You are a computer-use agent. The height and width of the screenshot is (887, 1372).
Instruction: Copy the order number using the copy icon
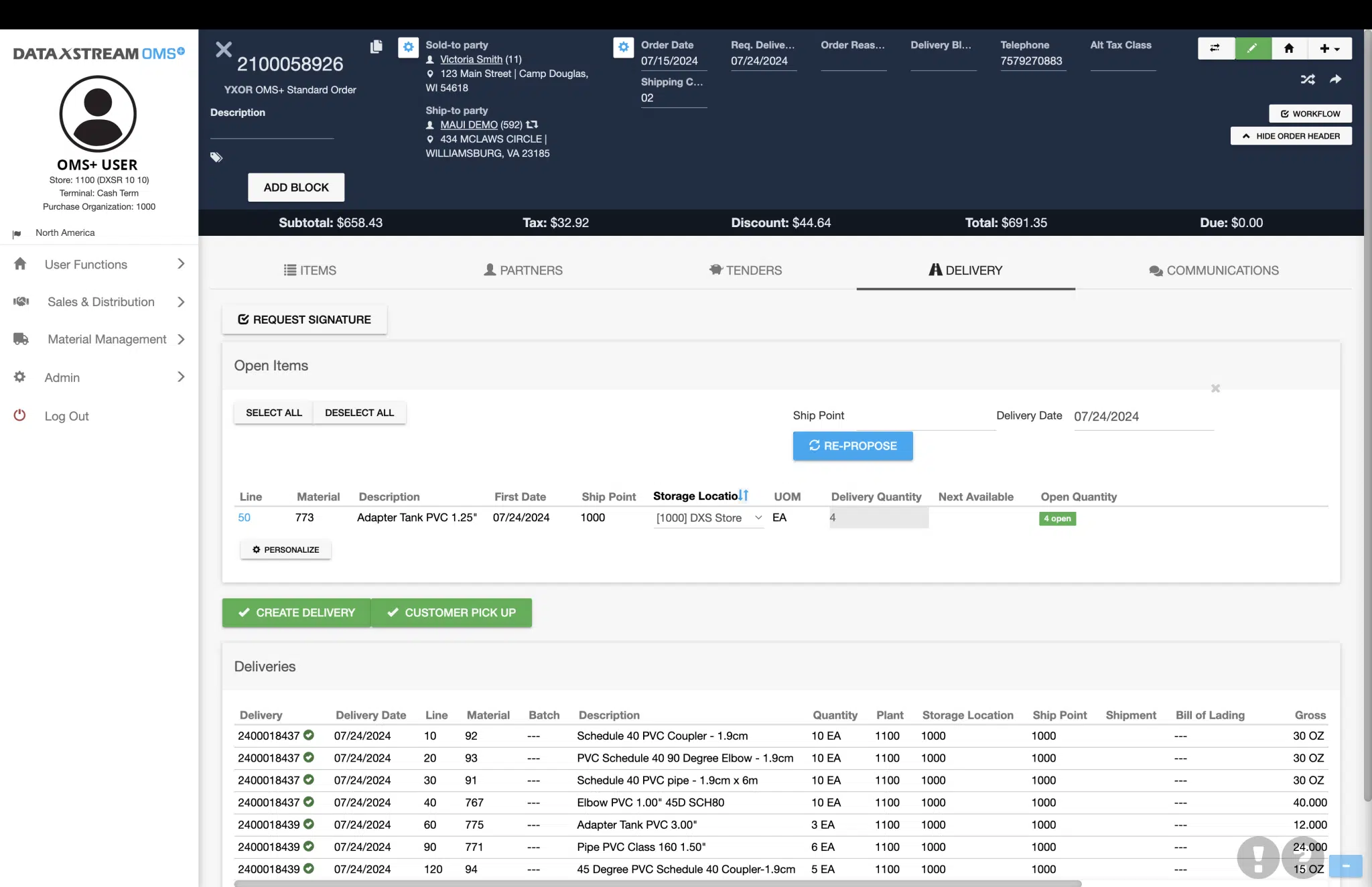click(x=376, y=47)
